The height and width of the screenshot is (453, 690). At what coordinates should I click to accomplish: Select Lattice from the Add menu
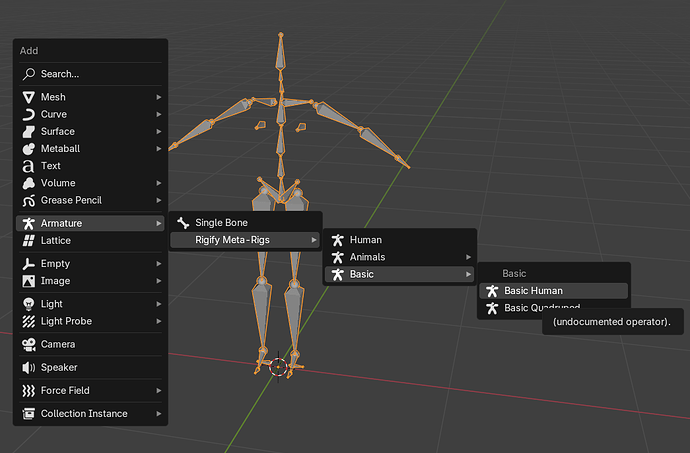click(90, 240)
